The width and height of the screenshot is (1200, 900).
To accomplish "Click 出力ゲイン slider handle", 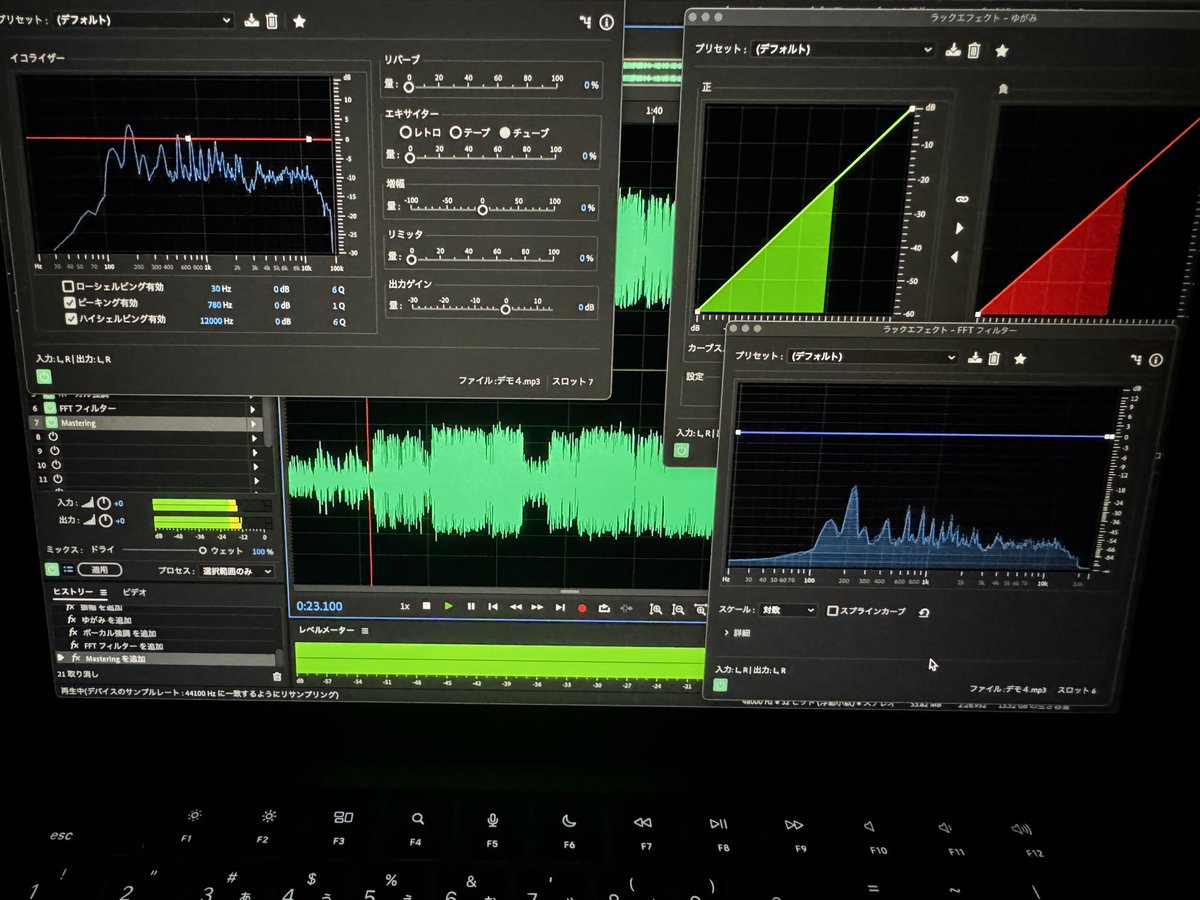I will pyautogui.click(x=505, y=309).
